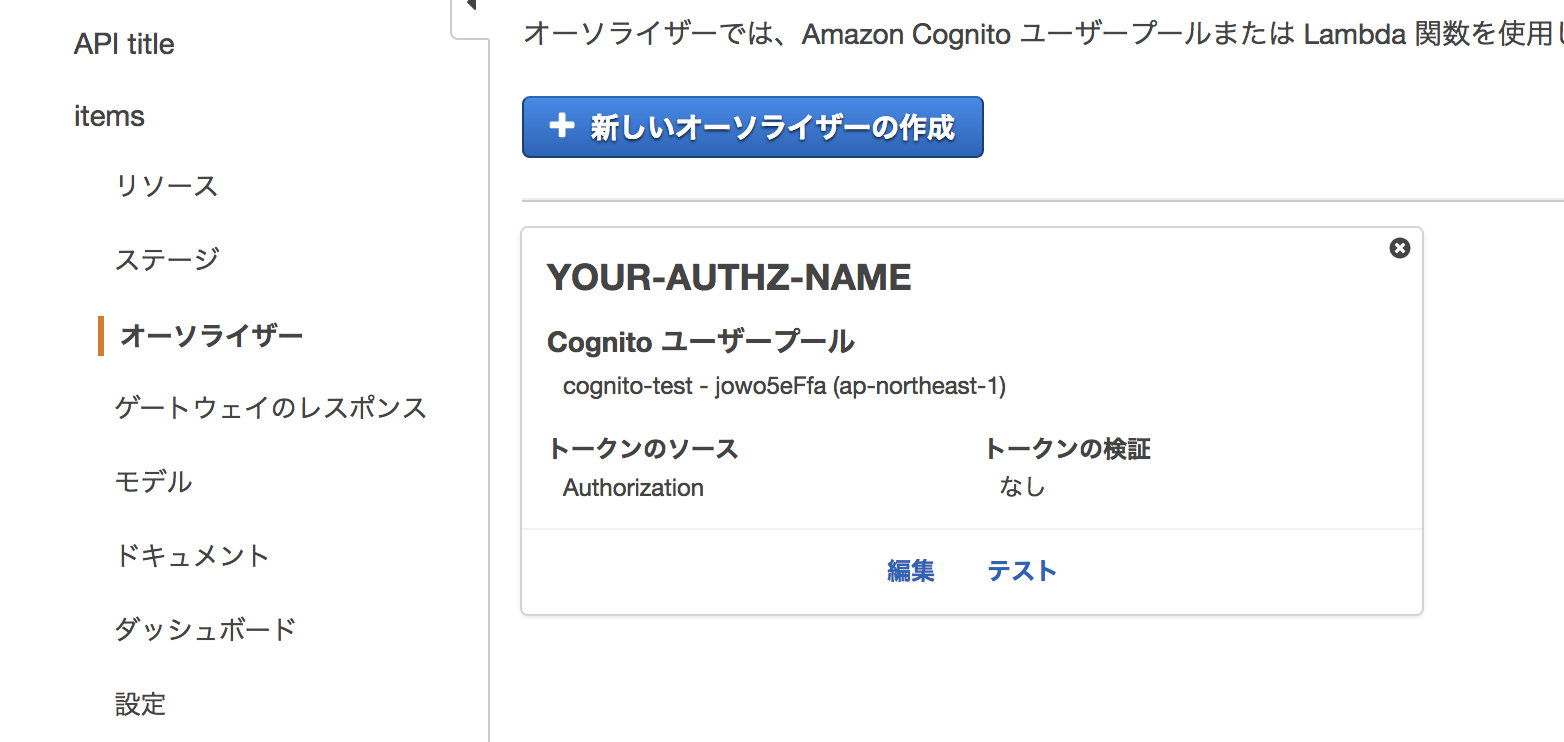The image size is (1564, 742).
Task: Open ダッシュボード from the sidebar
Action: pyautogui.click(x=205, y=630)
